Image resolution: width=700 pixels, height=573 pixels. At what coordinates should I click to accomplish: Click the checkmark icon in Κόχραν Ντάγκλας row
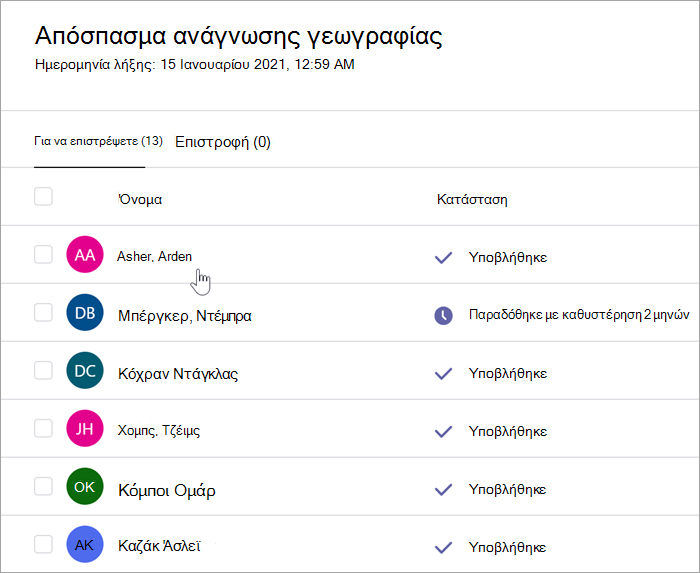(x=443, y=374)
